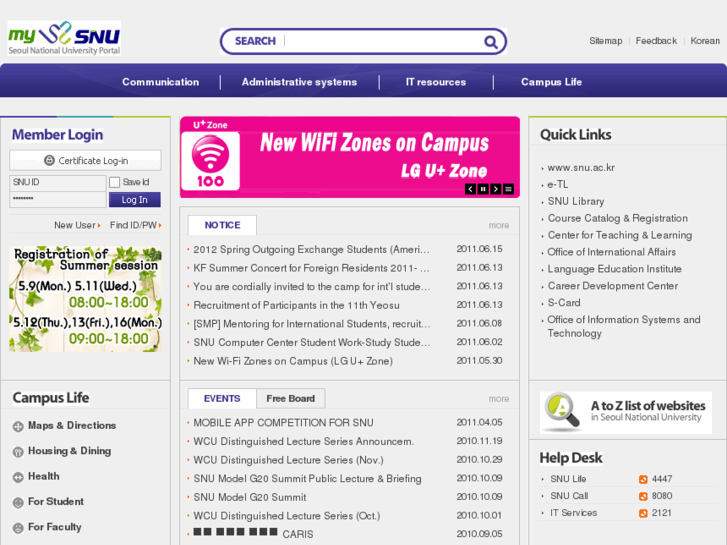Open SNU Model G20 Summit Public Lecture event
This screenshot has width=727, height=545.
307,479
